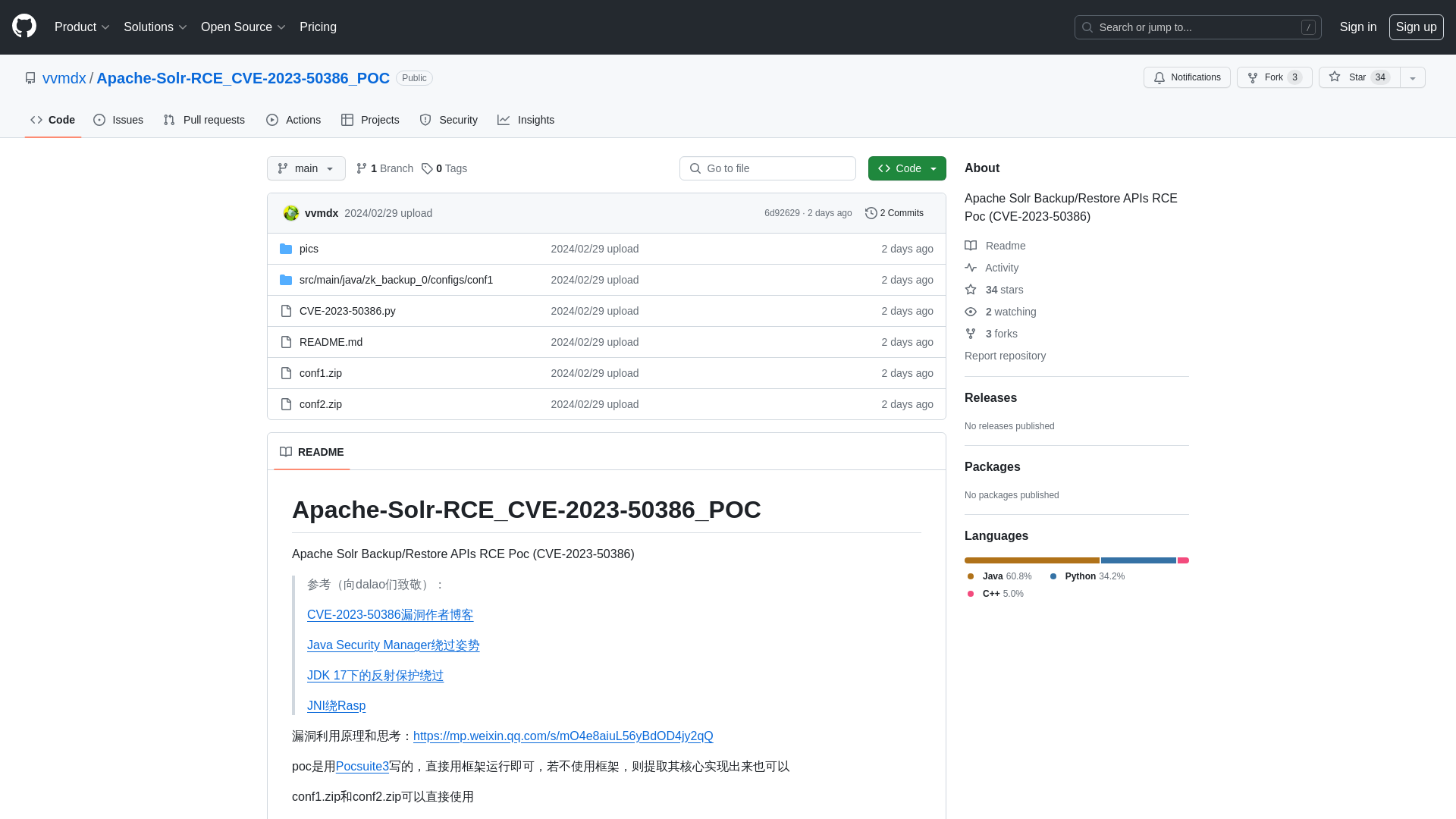Open the star lists dropdown arrow
The image size is (1456, 819).
[x=1413, y=77]
